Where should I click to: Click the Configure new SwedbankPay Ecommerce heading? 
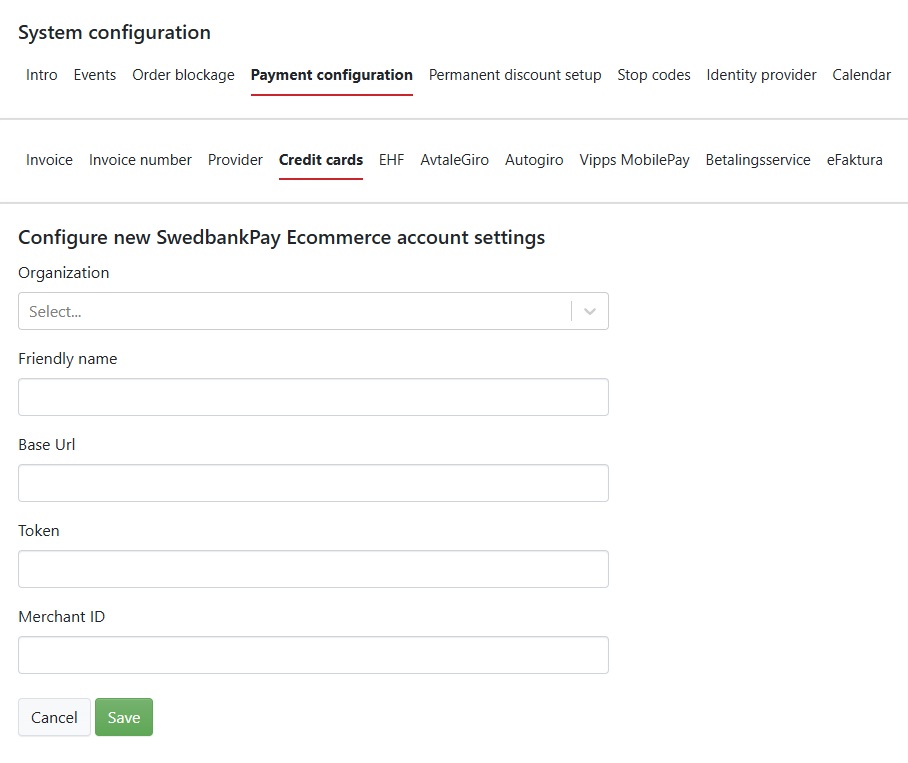281,237
